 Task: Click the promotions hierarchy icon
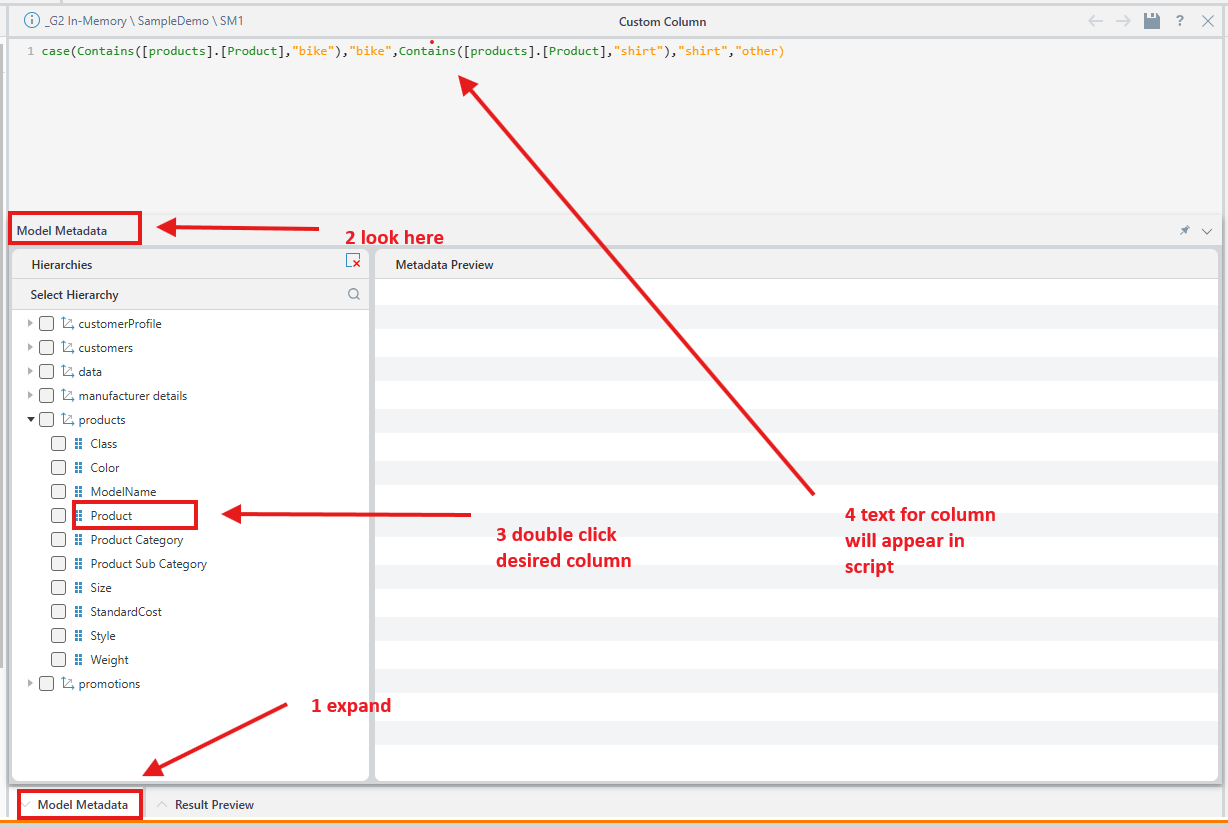tap(67, 684)
